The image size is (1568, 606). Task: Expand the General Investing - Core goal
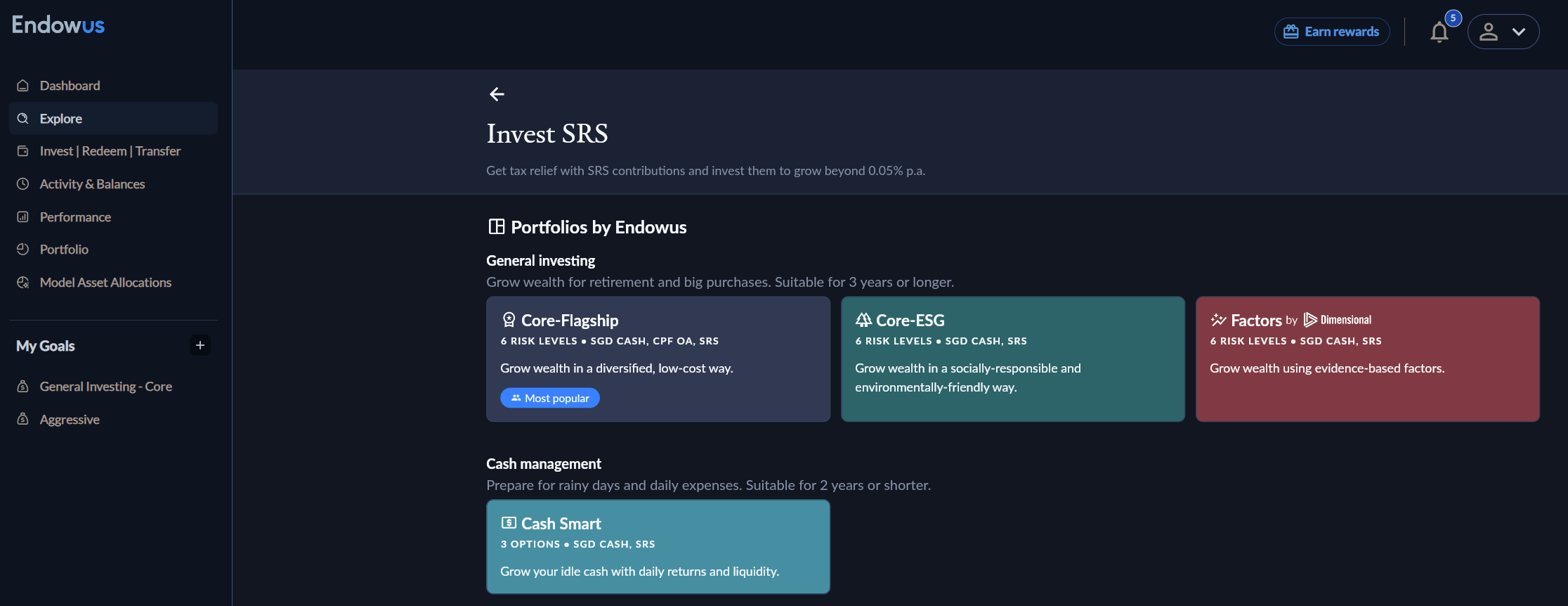coord(105,386)
